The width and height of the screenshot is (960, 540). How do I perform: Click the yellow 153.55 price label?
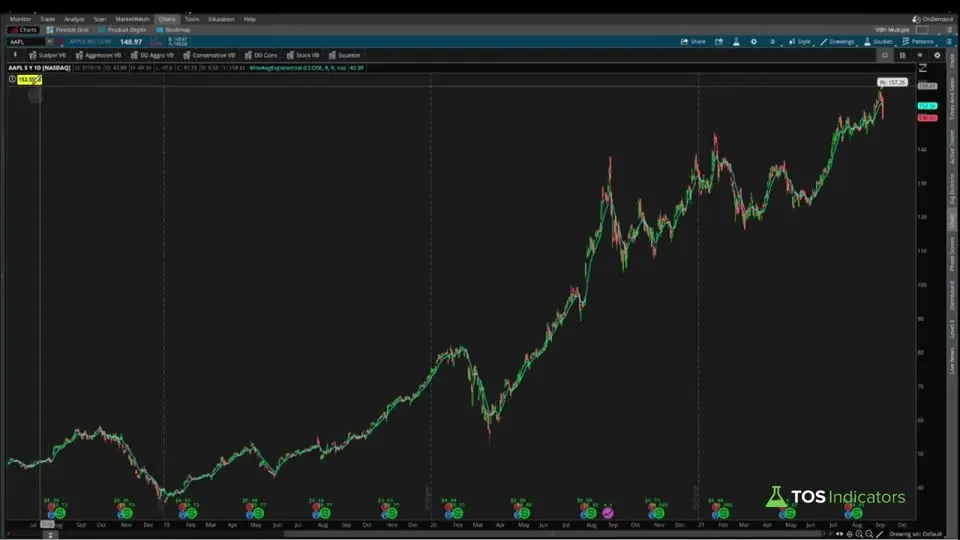(29, 80)
